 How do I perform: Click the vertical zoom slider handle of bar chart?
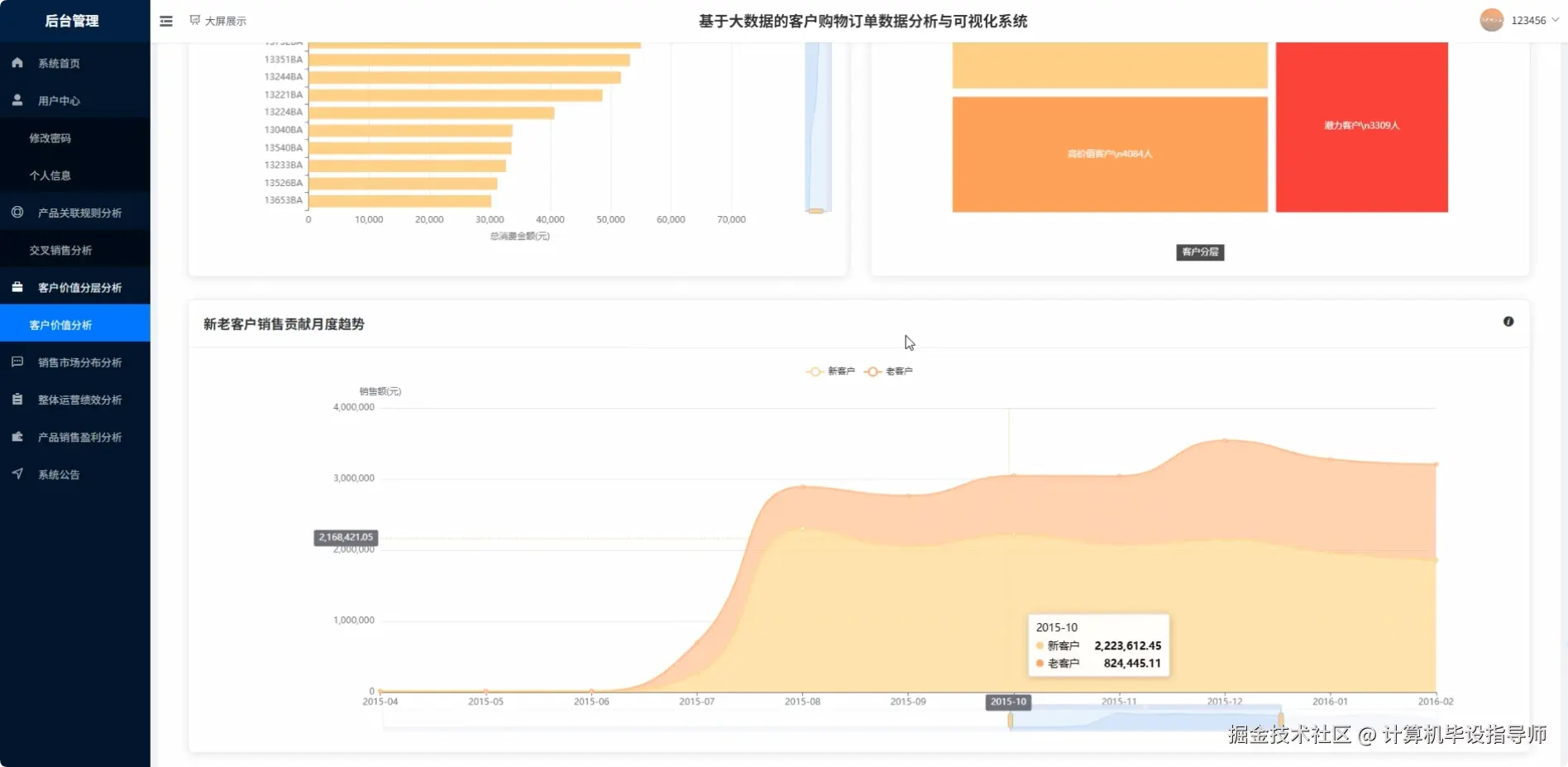pos(816,211)
